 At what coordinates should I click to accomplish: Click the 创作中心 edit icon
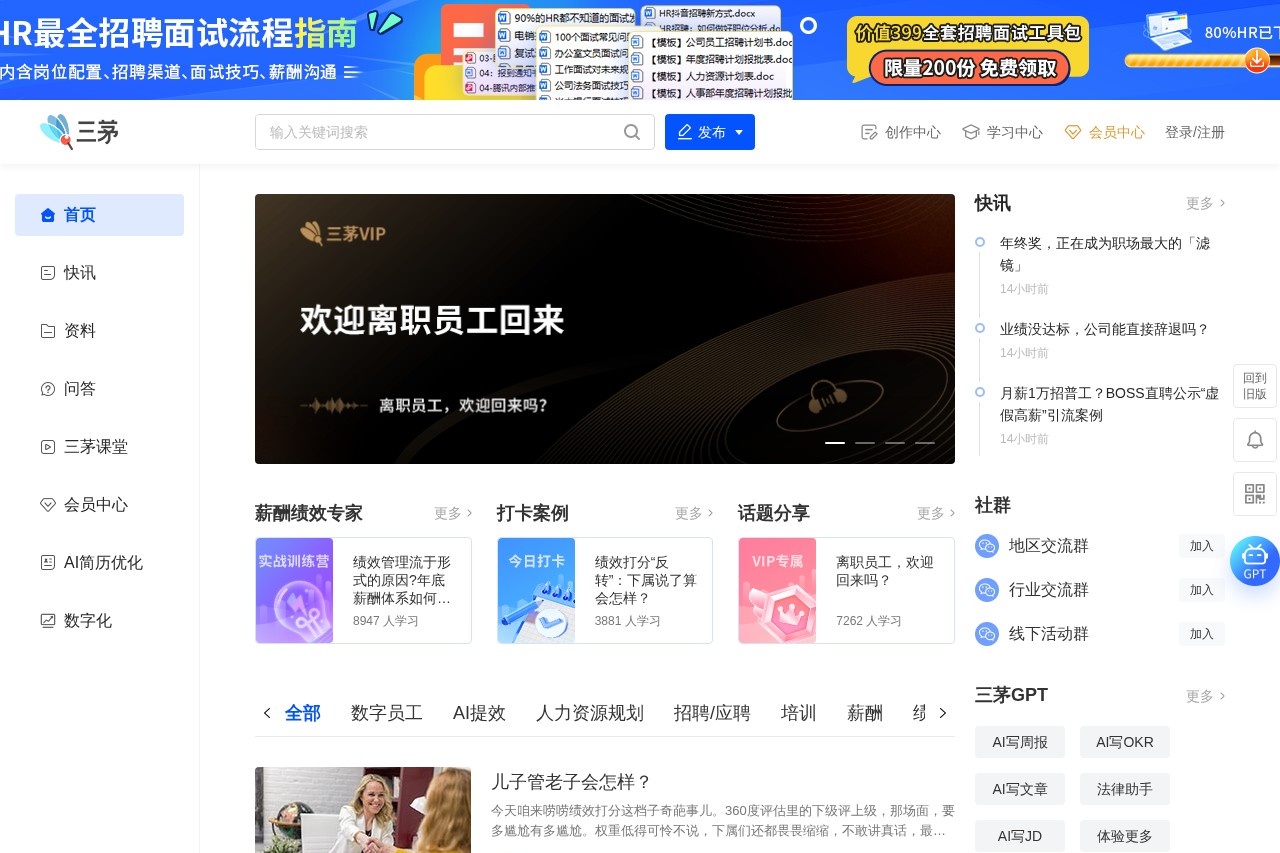coord(869,132)
